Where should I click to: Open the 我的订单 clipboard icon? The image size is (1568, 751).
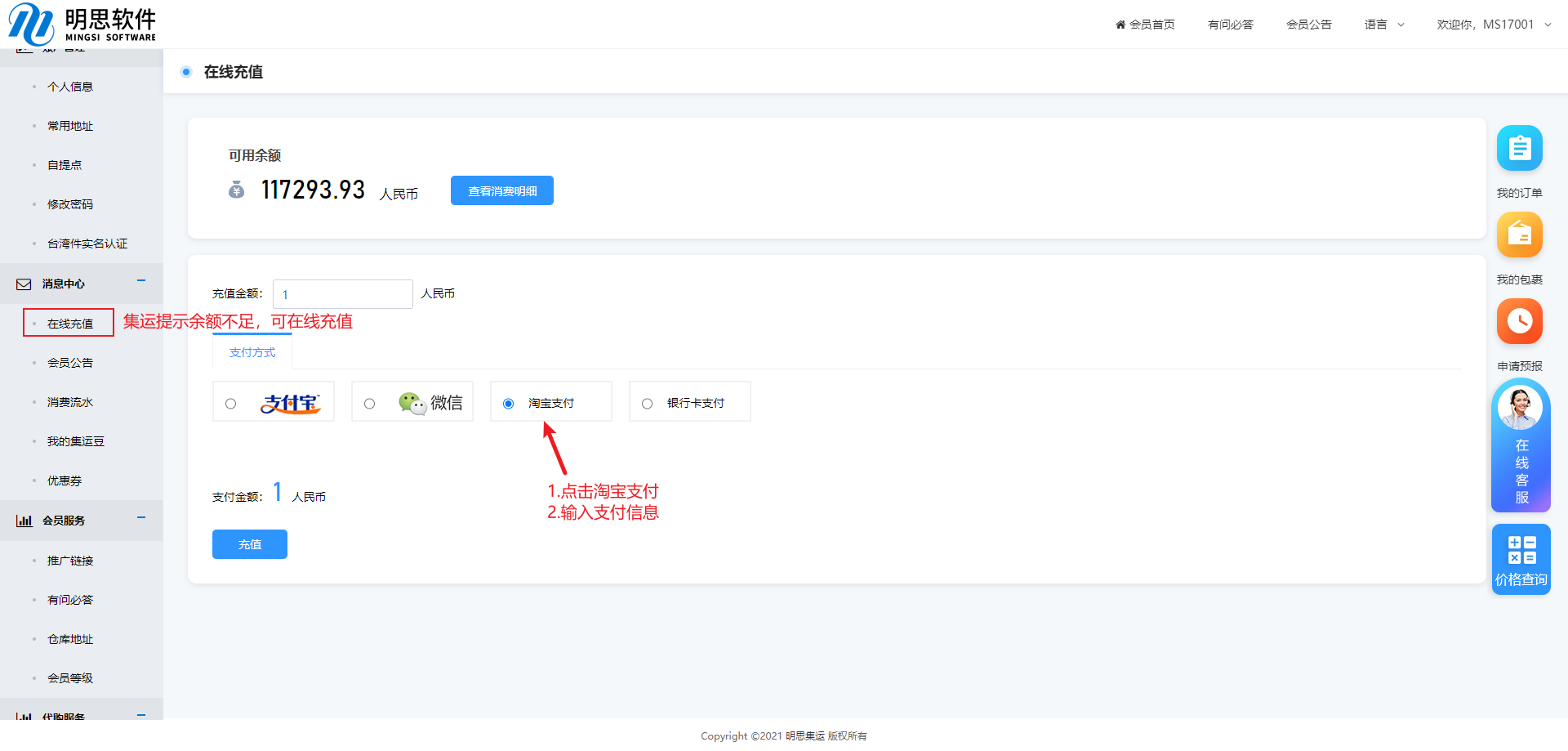[x=1519, y=149]
